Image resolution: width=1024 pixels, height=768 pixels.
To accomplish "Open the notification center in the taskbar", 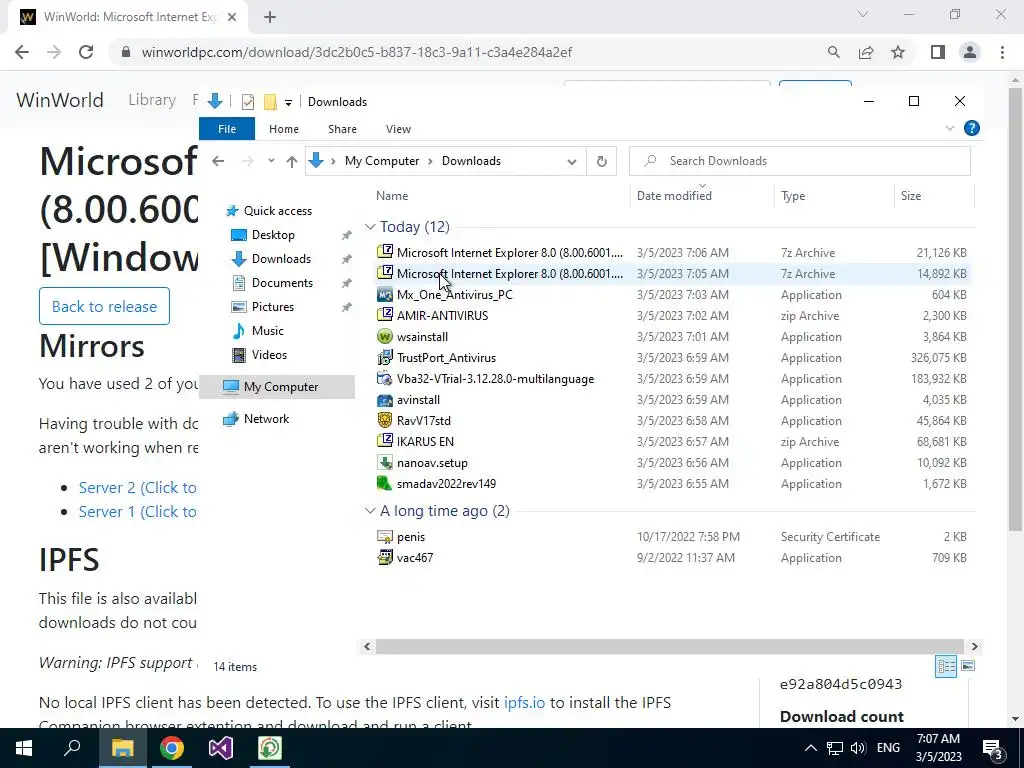I will (993, 748).
